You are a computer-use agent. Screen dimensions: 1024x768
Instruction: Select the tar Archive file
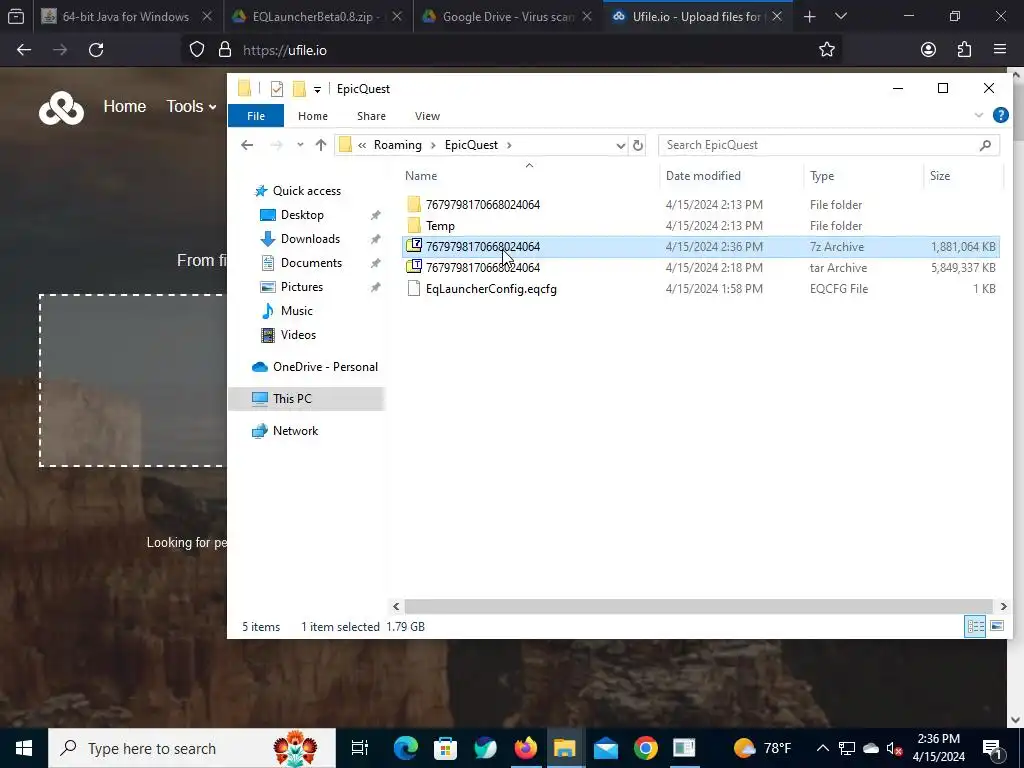pos(700,268)
